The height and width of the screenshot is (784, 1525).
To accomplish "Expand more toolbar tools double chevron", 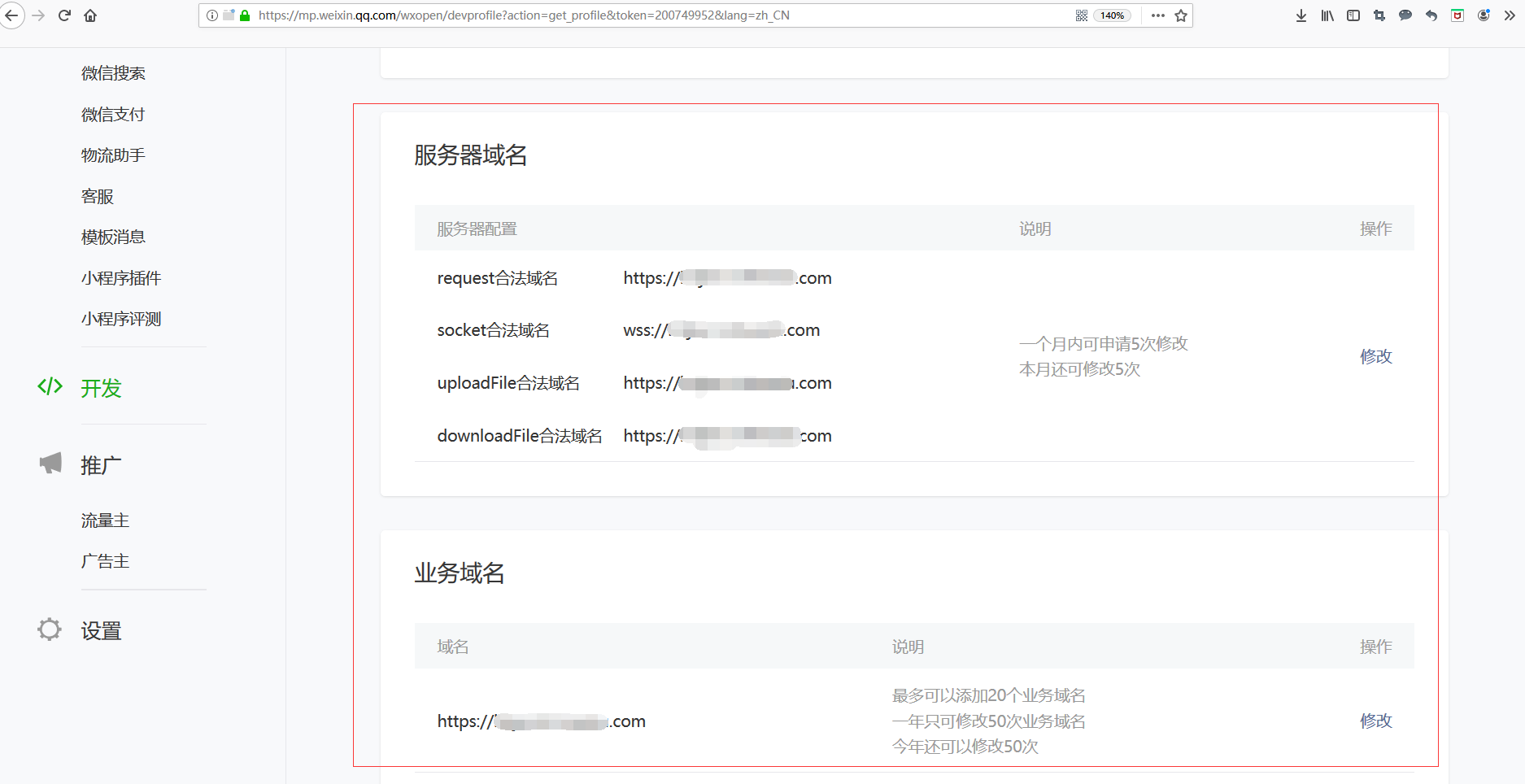I will [x=1510, y=15].
